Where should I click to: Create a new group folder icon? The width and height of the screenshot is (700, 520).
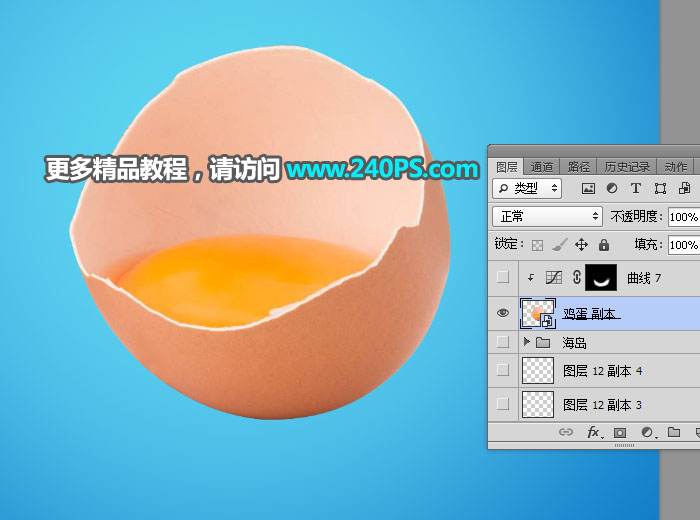pos(674,432)
